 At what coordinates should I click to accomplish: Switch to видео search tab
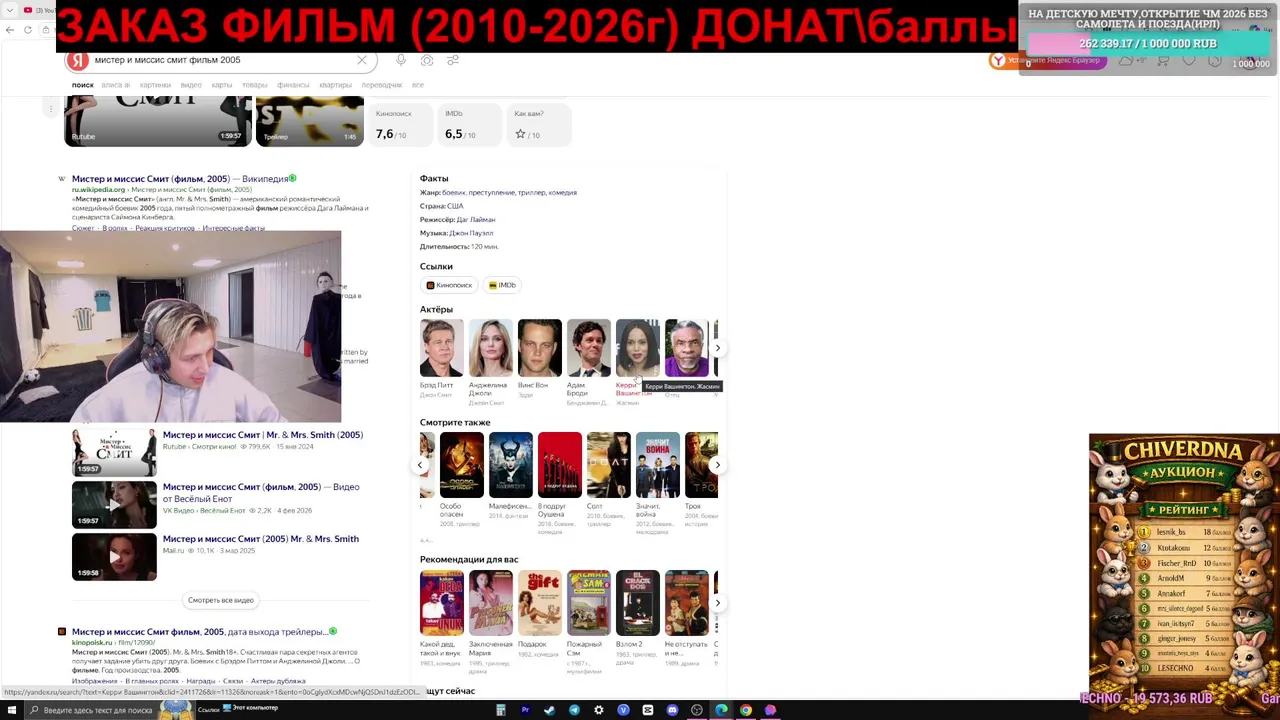[x=191, y=85]
